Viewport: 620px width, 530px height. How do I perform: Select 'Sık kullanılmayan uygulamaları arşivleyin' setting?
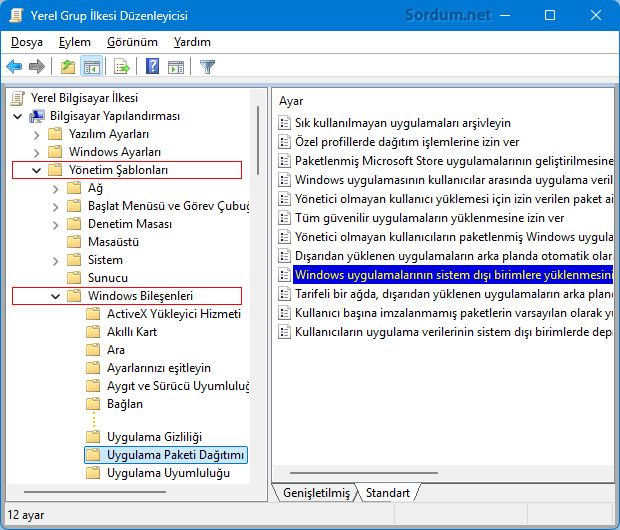(402, 123)
